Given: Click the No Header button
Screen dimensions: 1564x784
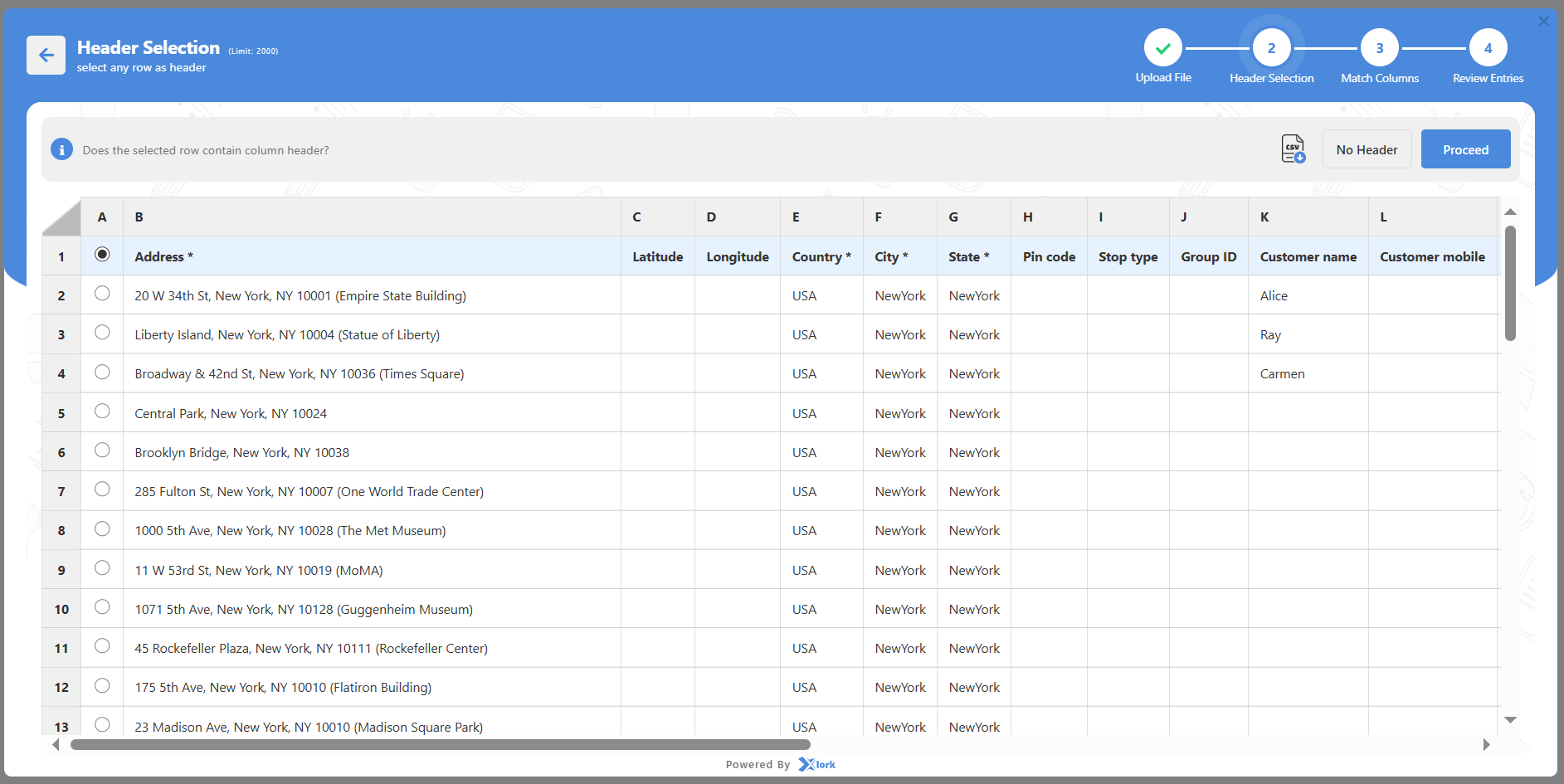Looking at the screenshot, I should 1367,149.
